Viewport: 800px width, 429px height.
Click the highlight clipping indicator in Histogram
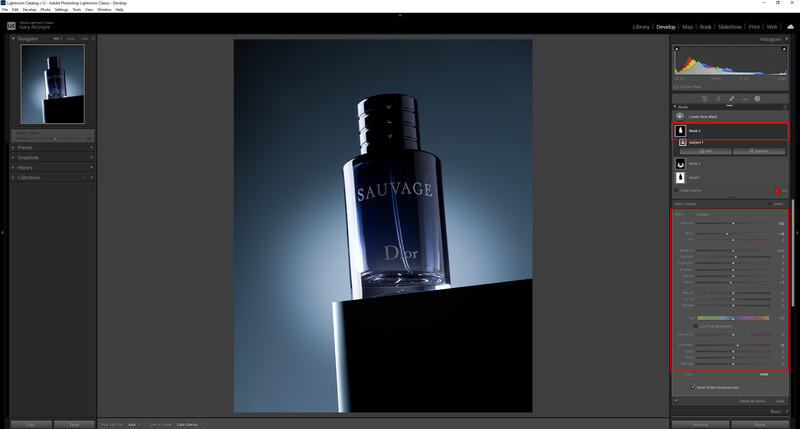[784, 49]
